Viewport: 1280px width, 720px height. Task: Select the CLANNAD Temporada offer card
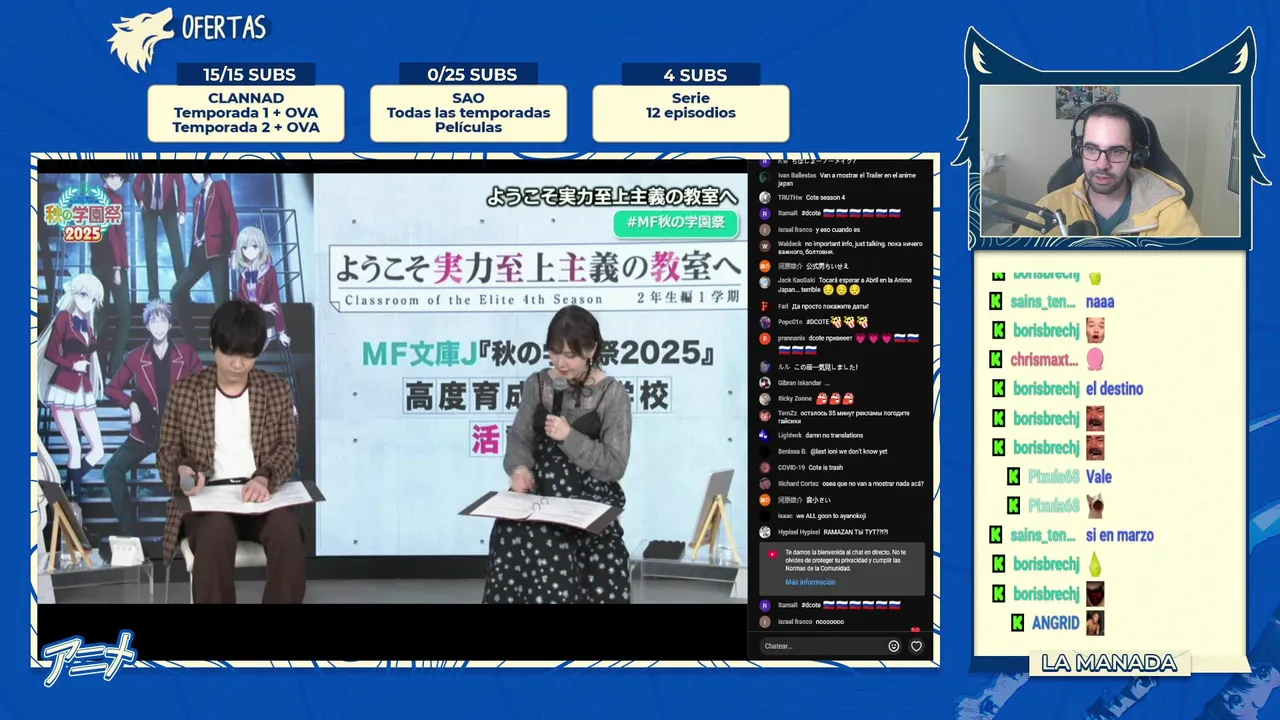pyautogui.click(x=246, y=113)
